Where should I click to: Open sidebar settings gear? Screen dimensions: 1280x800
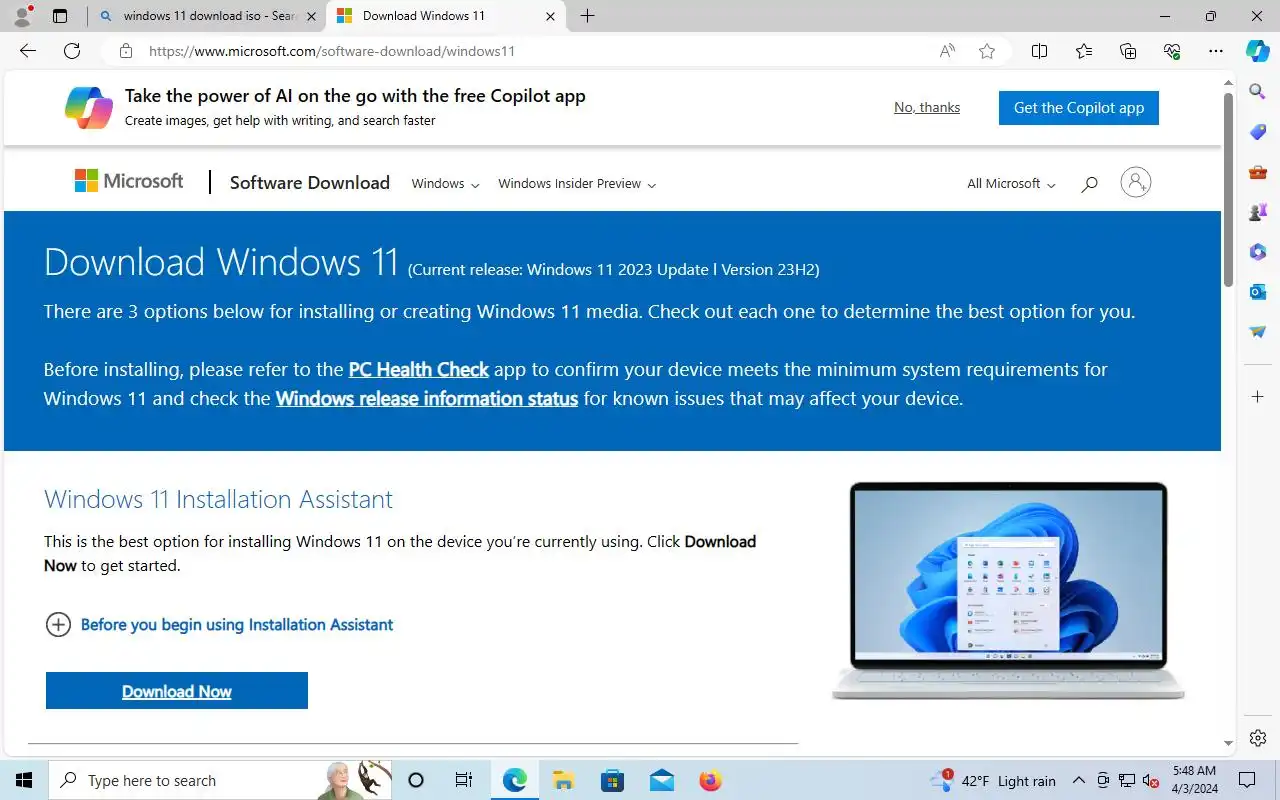click(1258, 738)
